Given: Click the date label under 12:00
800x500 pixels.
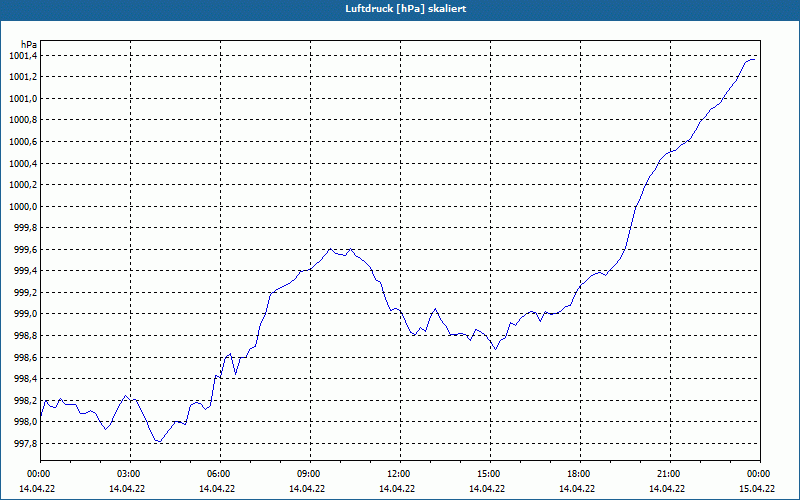Looking at the screenshot, I should [397, 489].
